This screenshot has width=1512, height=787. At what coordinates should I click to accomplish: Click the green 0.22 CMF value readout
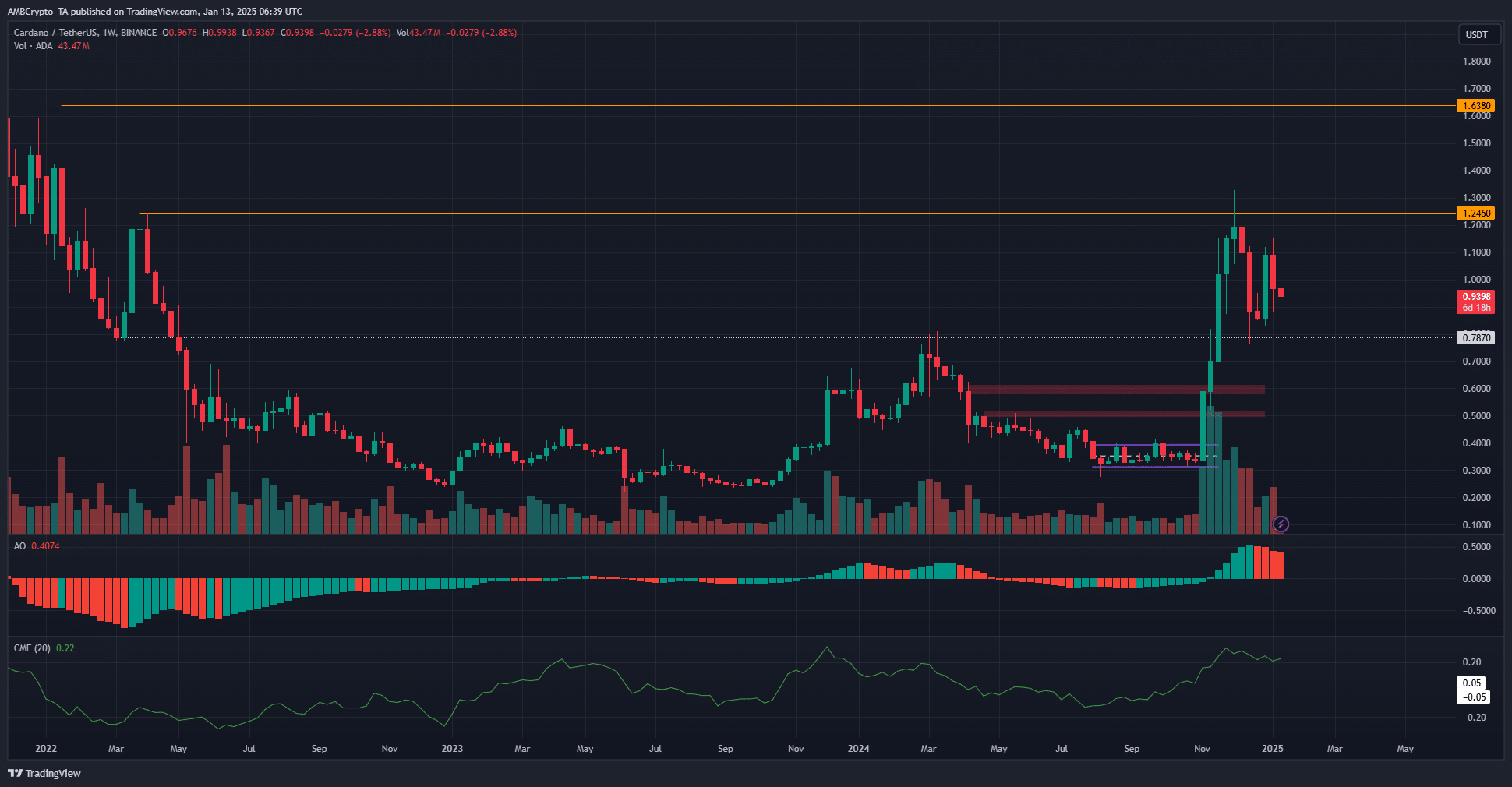click(65, 648)
